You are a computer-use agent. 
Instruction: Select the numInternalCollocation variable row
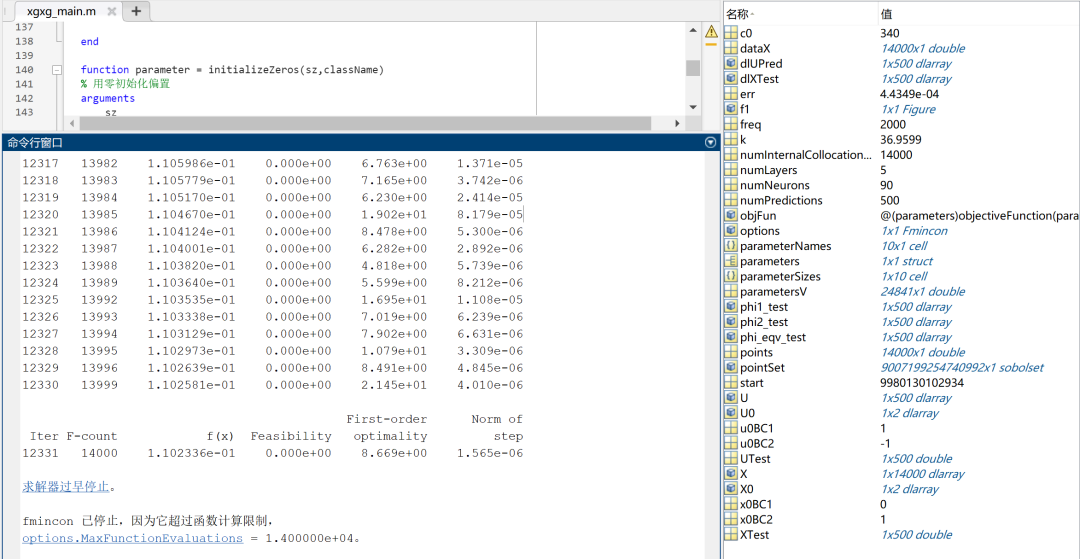point(901,155)
